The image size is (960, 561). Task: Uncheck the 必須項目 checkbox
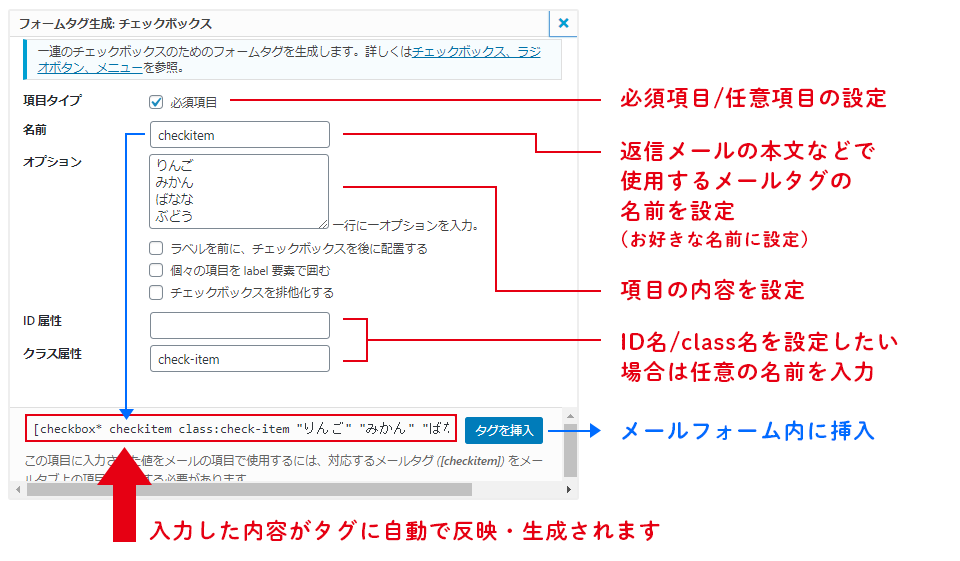(x=156, y=101)
